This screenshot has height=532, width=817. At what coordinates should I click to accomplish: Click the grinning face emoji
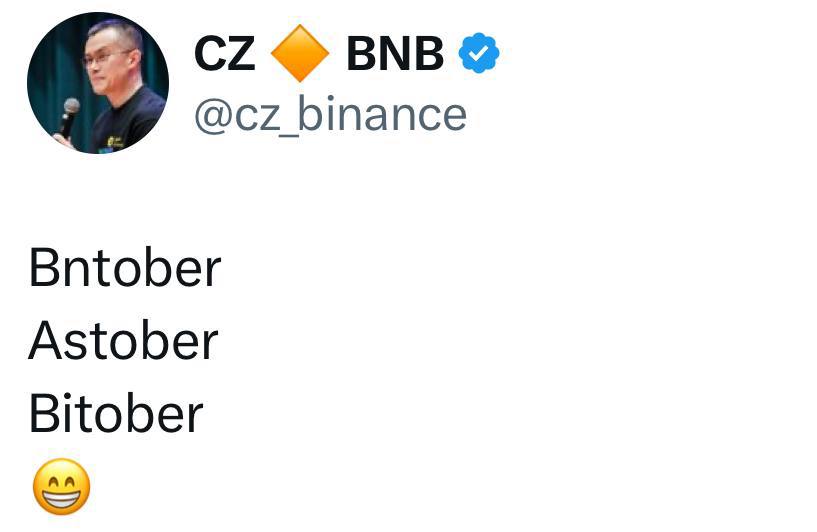pos(62,490)
